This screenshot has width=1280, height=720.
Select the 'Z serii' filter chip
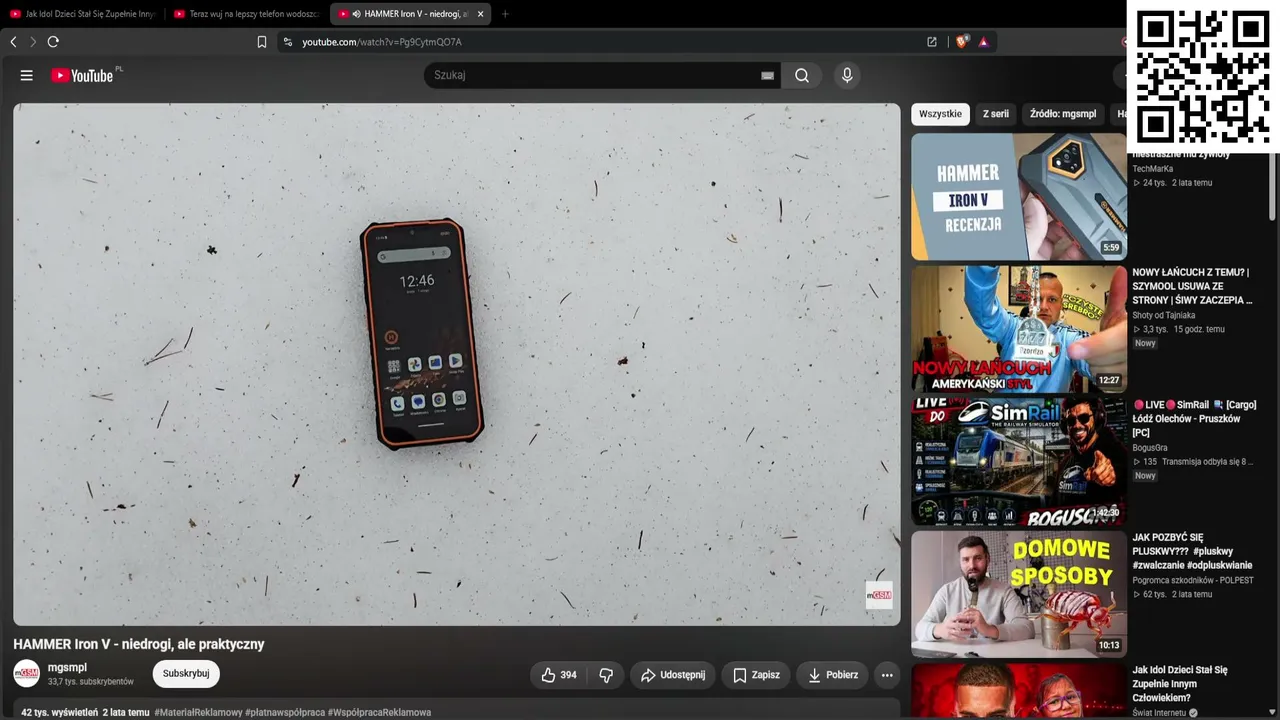click(996, 114)
